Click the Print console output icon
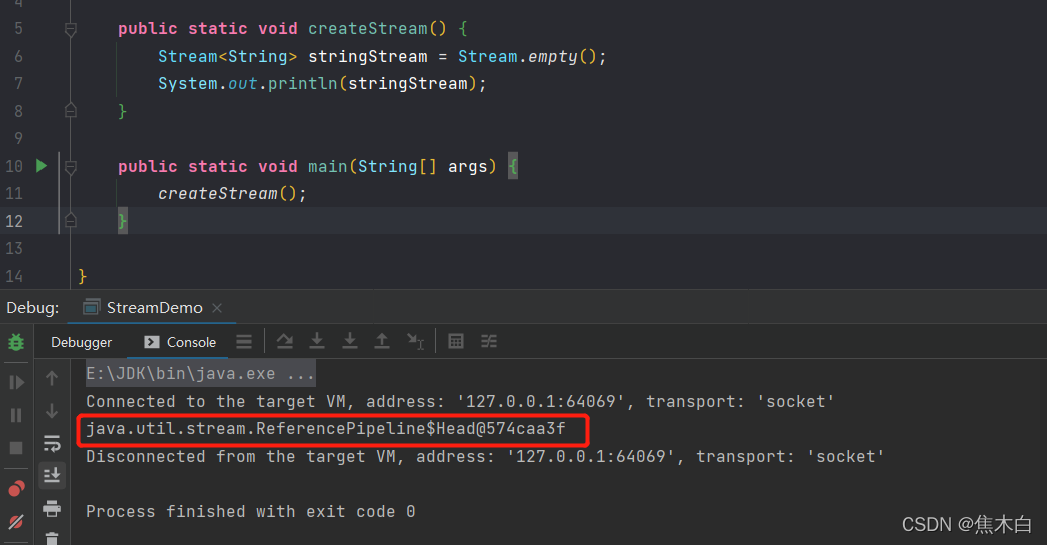The height and width of the screenshot is (545, 1047). tap(52, 508)
